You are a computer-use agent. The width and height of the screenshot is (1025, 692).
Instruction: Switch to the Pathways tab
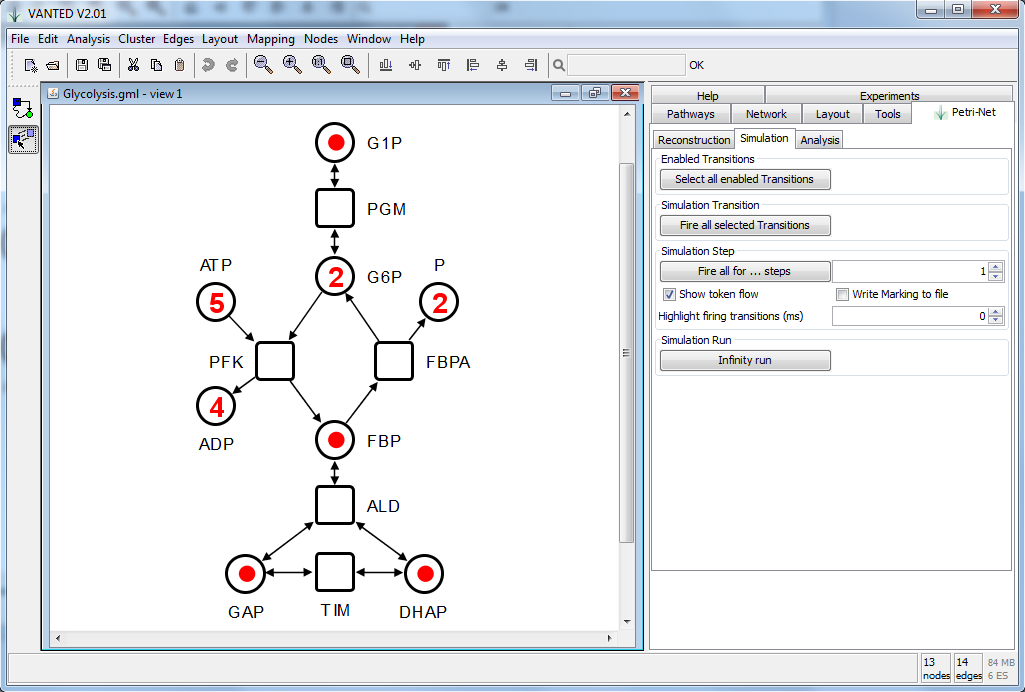pos(690,114)
